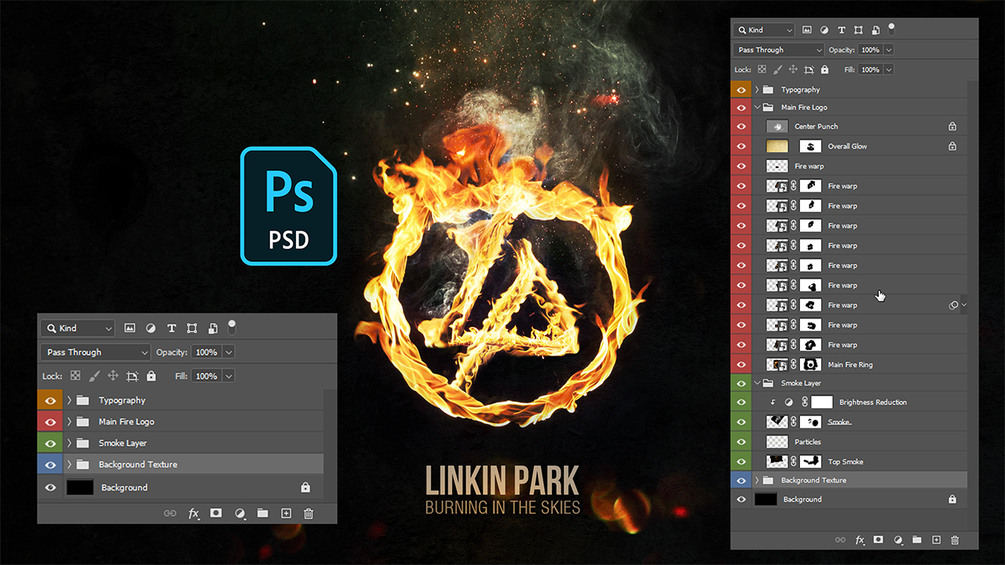The image size is (1005, 565).
Task: Open Pass Through blend mode in left panel
Action: tap(96, 352)
